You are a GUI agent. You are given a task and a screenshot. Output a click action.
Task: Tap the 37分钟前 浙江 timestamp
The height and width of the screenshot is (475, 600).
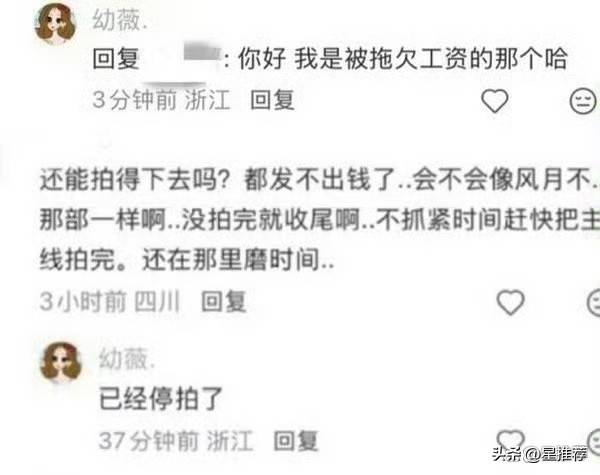[x=176, y=441]
